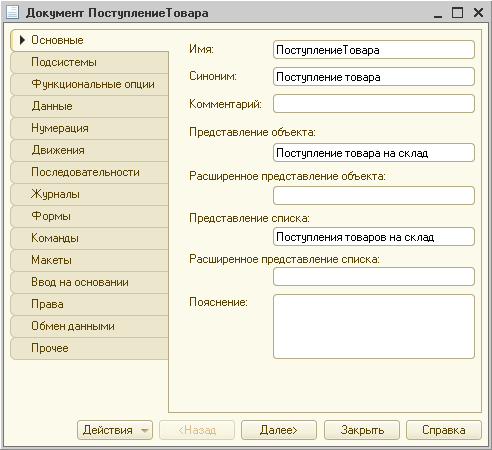Switch to Функциональные опции tab

(x=89, y=84)
